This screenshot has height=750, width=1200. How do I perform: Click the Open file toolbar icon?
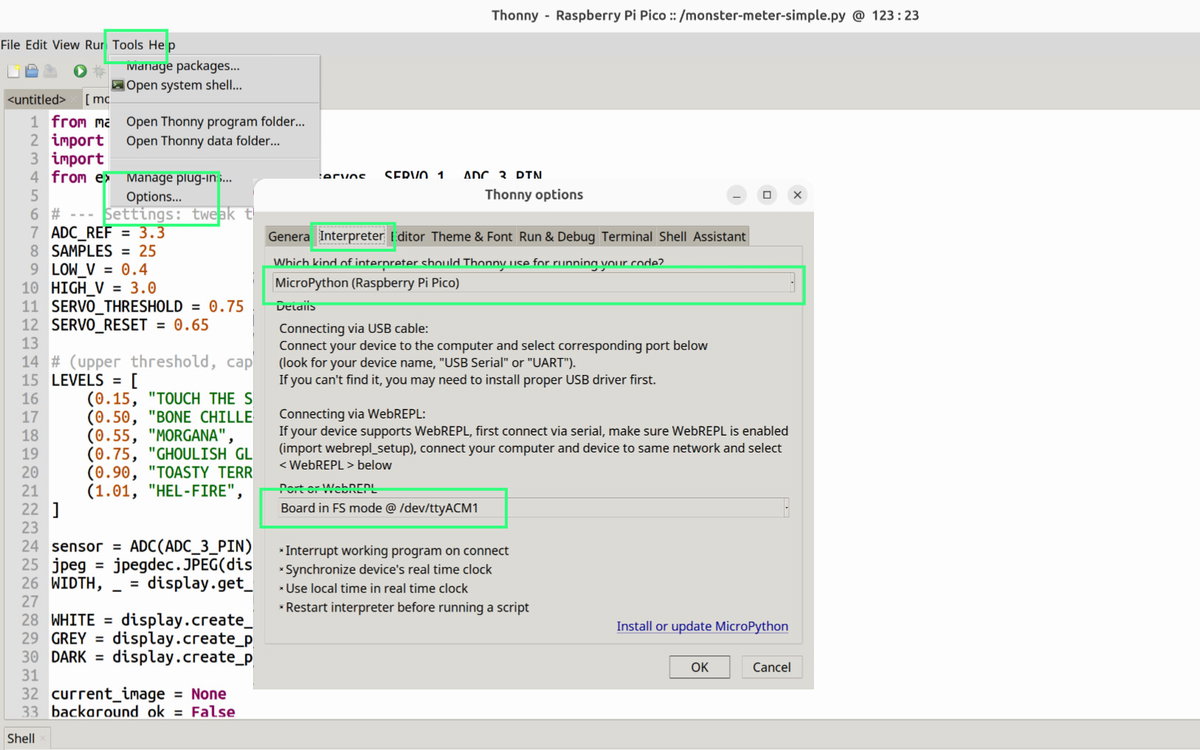click(x=31, y=71)
